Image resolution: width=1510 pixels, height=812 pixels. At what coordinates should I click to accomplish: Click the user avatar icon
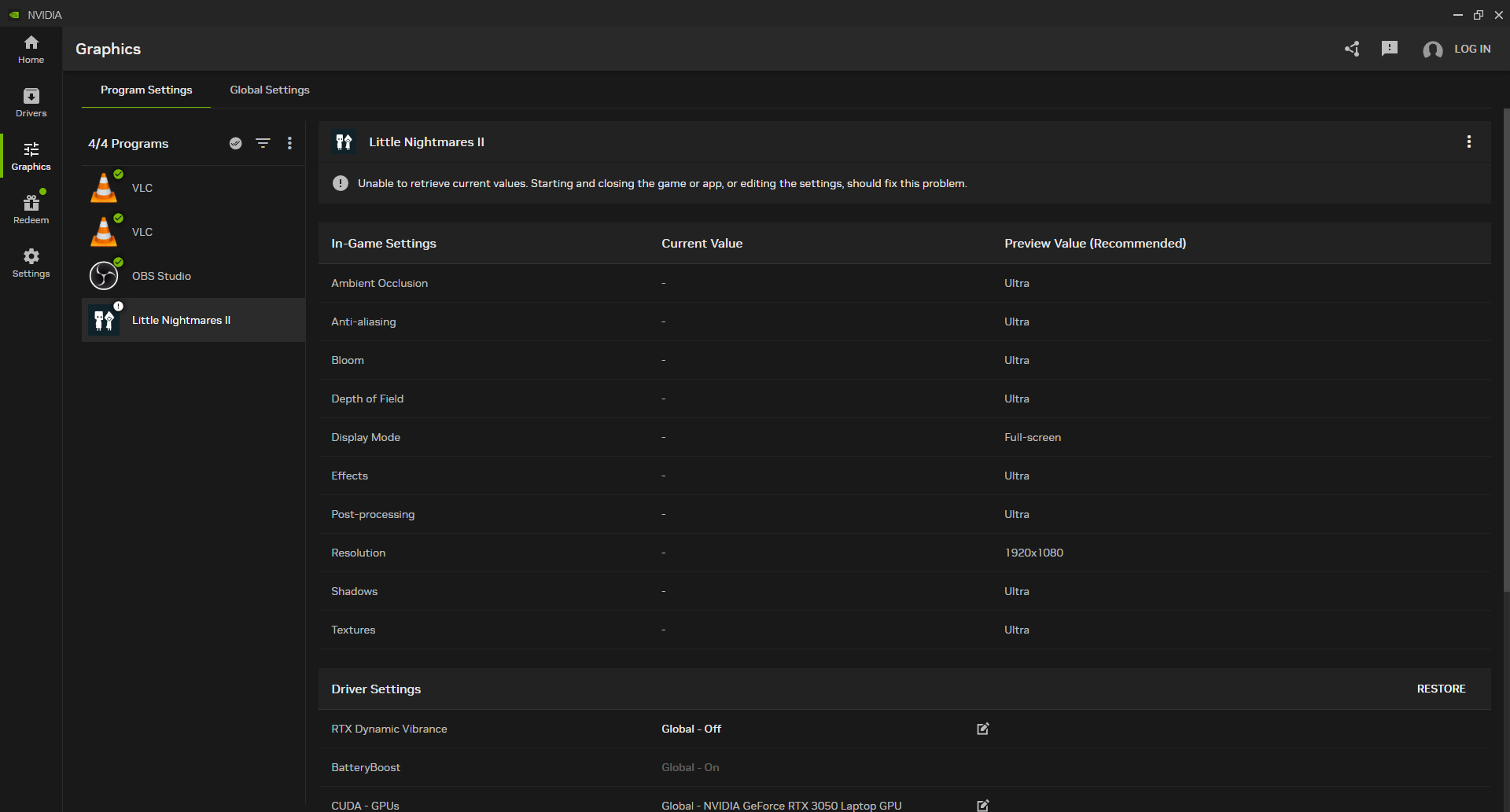pyautogui.click(x=1432, y=50)
